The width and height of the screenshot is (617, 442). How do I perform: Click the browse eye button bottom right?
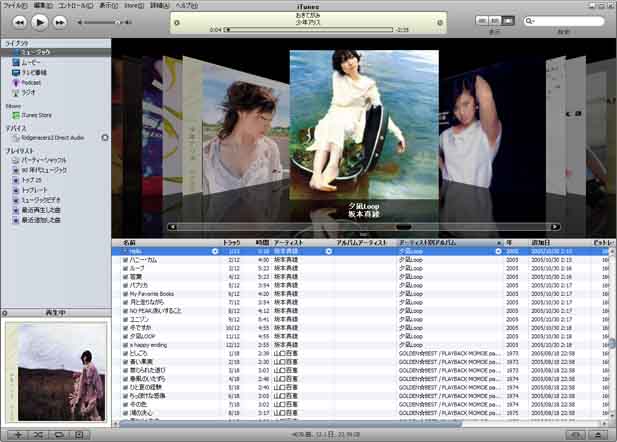576,435
